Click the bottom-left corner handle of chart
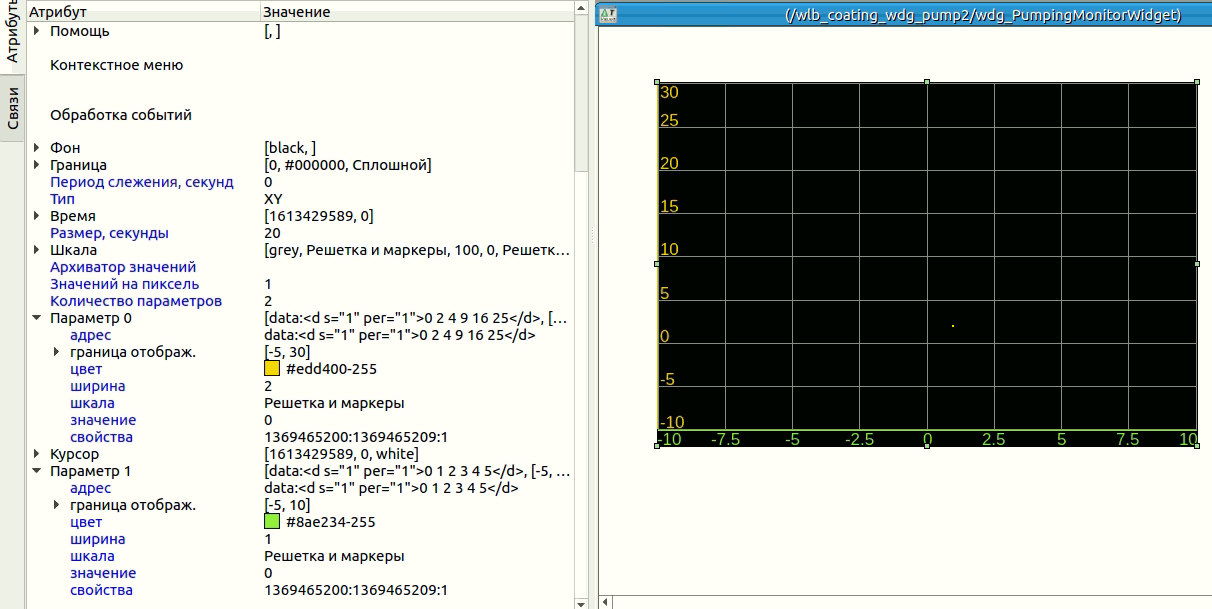Image resolution: width=1212 pixels, height=609 pixels. [x=657, y=446]
